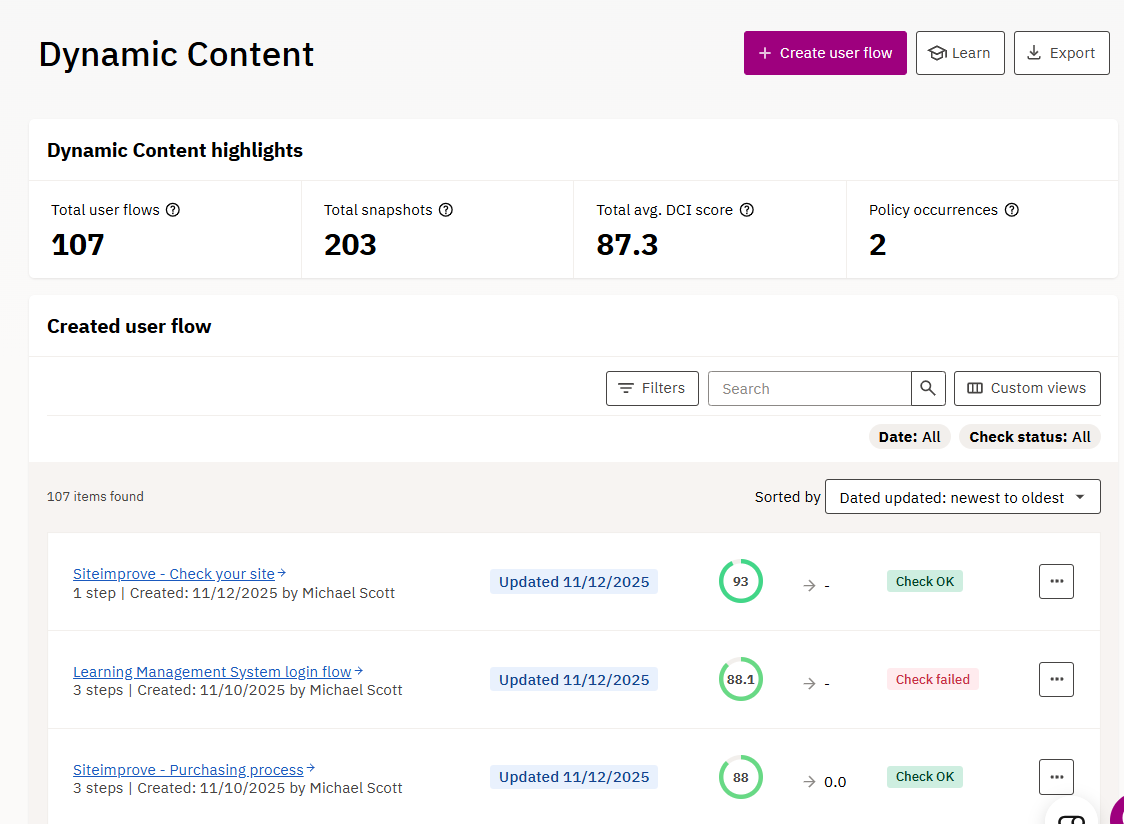
Task: Open Learning Management System login flow link
Action: [x=212, y=672]
